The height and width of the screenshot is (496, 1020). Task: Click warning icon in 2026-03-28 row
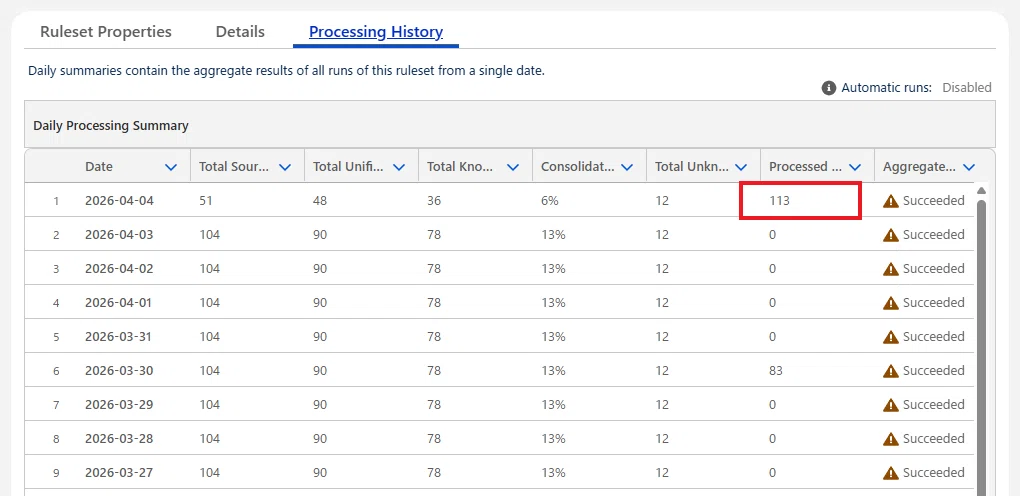click(891, 439)
